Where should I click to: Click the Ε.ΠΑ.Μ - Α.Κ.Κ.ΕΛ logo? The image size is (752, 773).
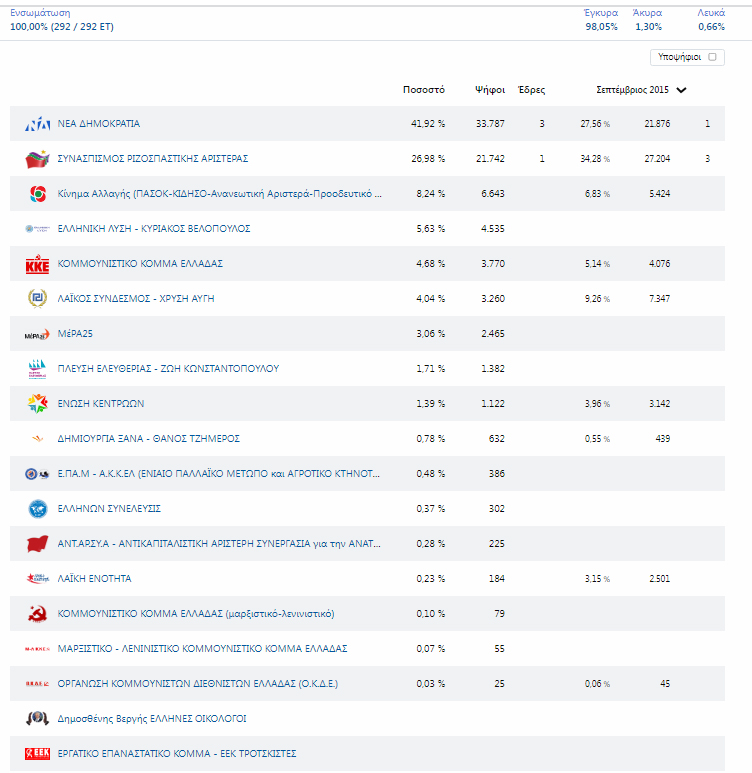tap(37, 474)
